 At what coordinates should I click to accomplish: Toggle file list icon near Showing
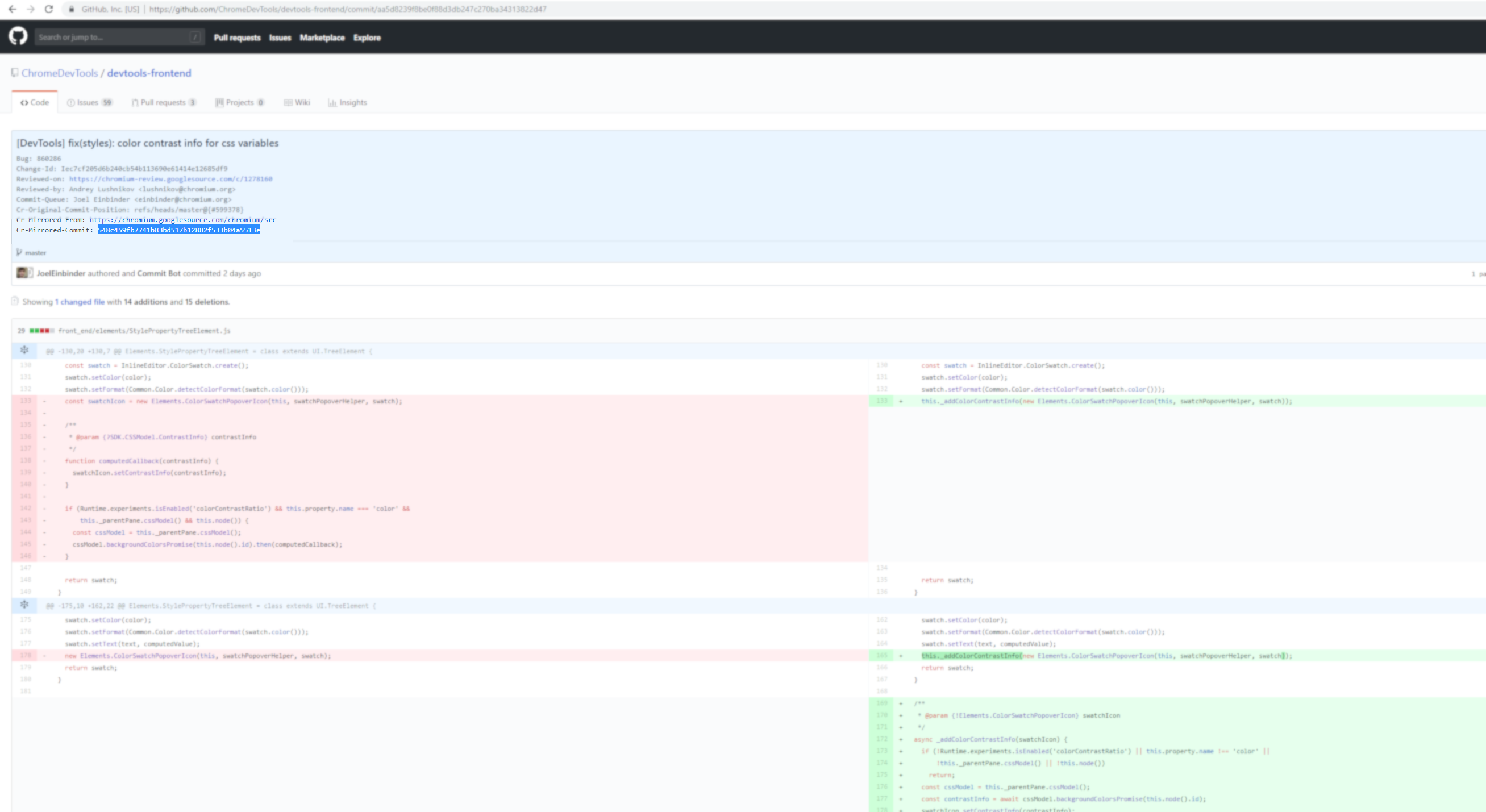coord(15,301)
